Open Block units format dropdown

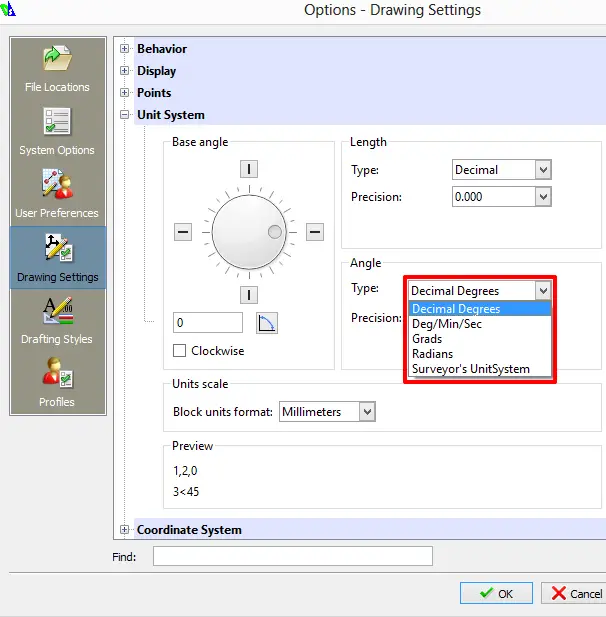tap(327, 412)
